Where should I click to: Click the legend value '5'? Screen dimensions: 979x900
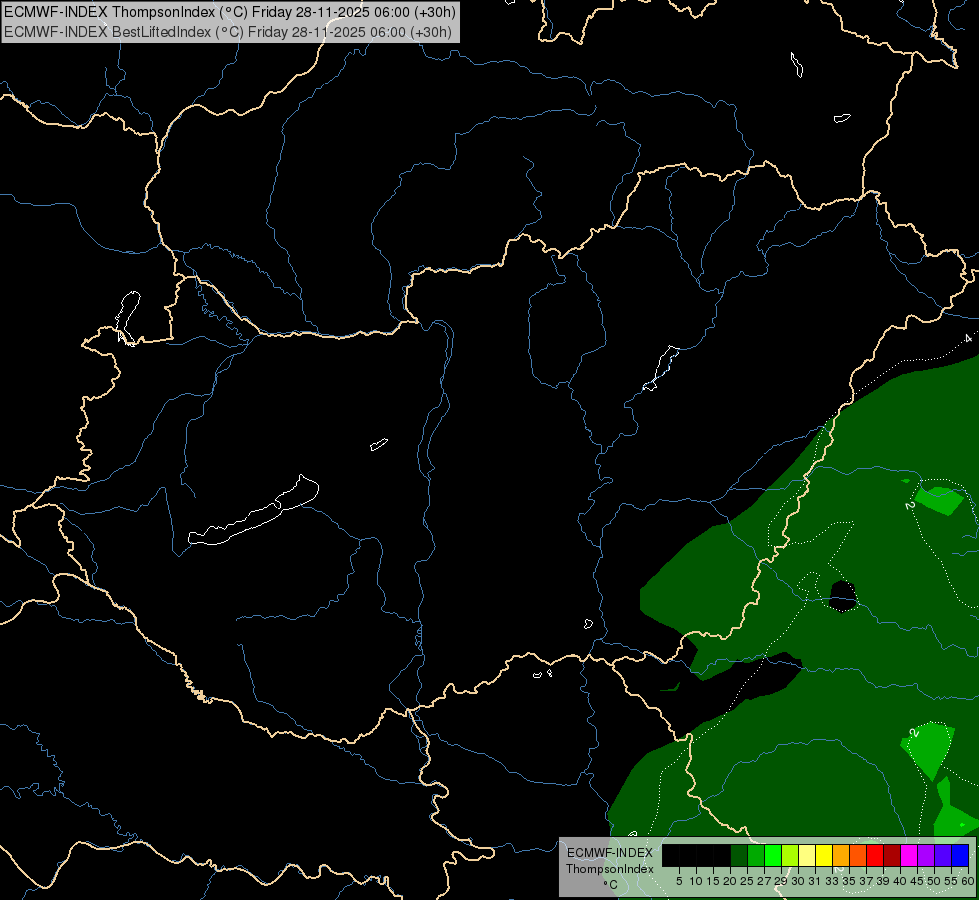coord(679,881)
